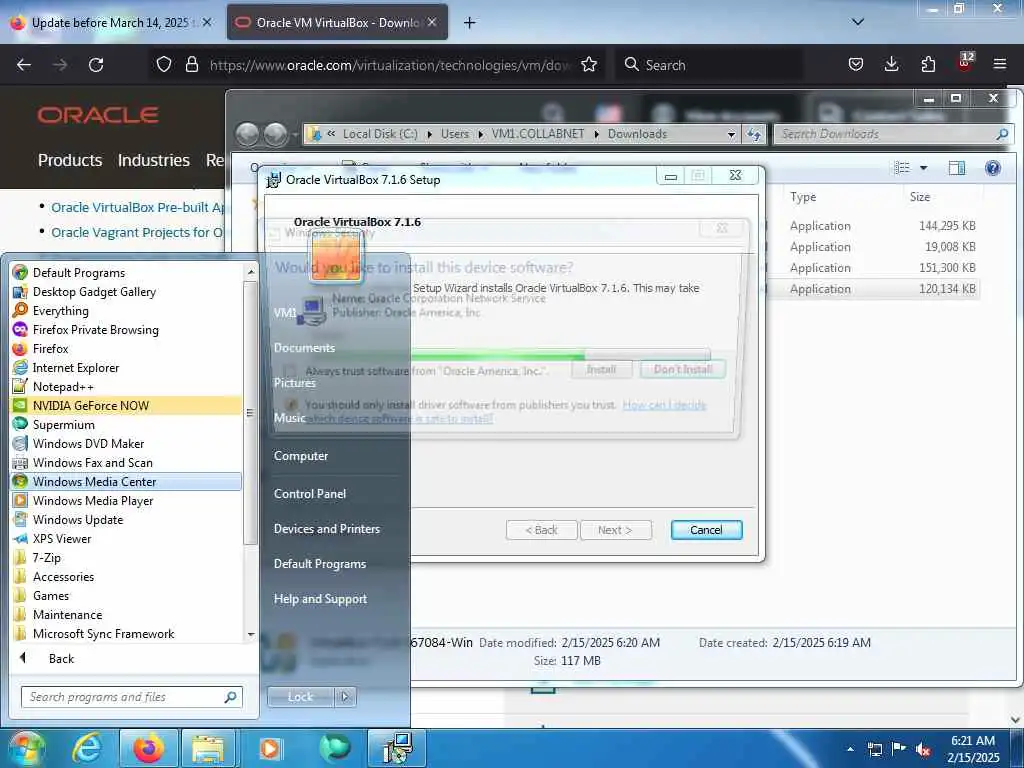This screenshot has width=1024, height=768.
Task: Open Oracle Vagrant Projects link
Action: point(137,232)
